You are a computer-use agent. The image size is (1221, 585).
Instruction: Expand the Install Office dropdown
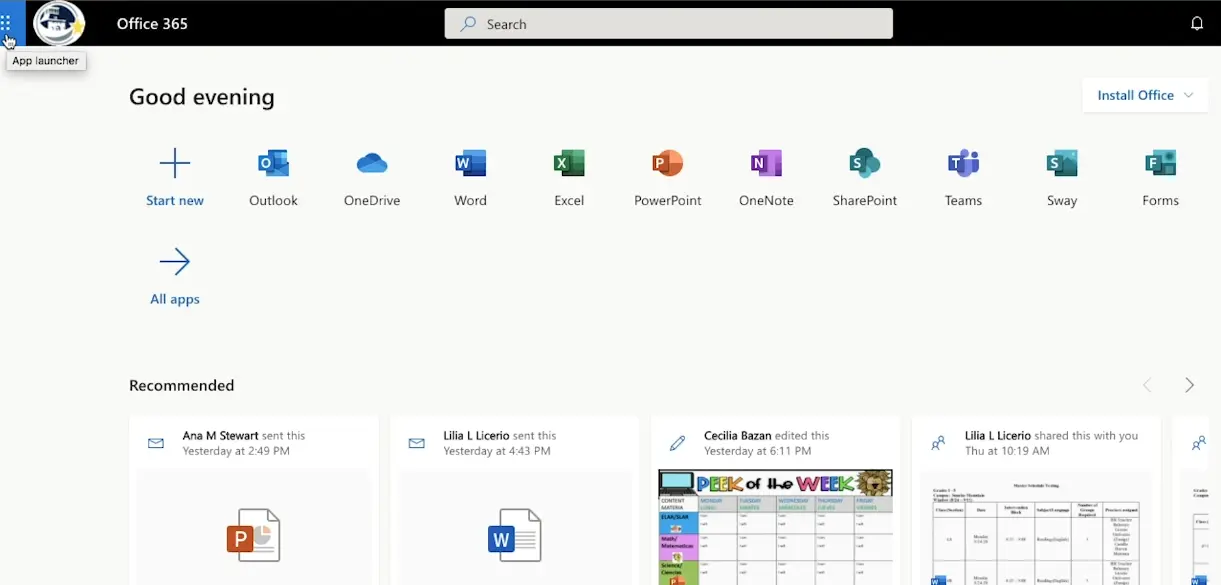coord(1145,95)
